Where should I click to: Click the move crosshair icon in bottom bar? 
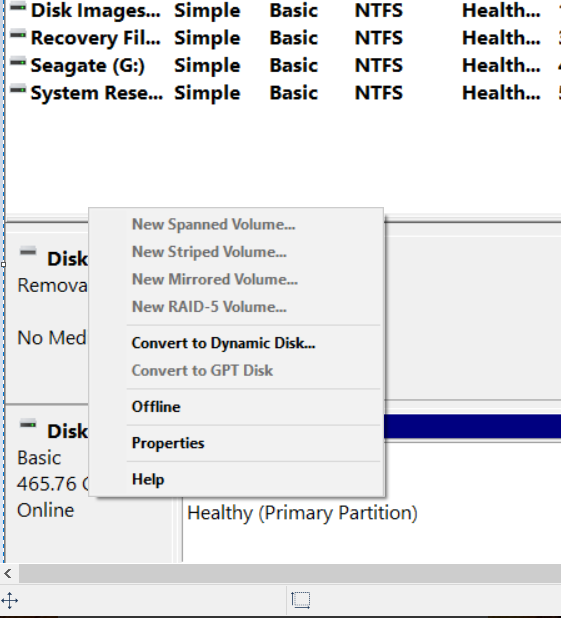pyautogui.click(x=9, y=601)
